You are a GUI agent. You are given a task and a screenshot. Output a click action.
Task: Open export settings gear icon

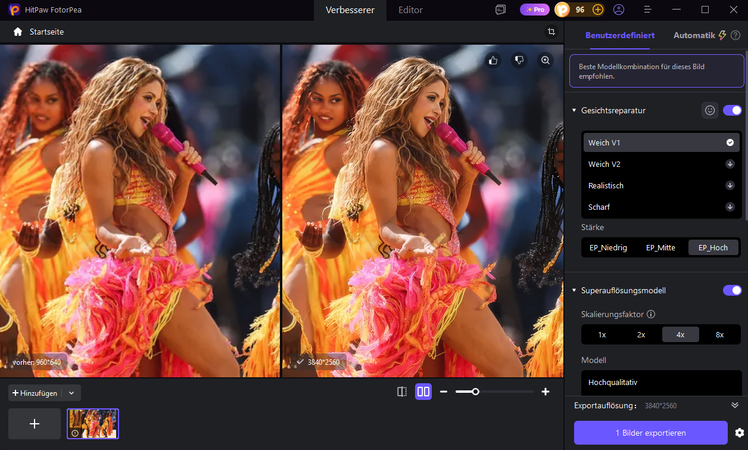tap(739, 433)
